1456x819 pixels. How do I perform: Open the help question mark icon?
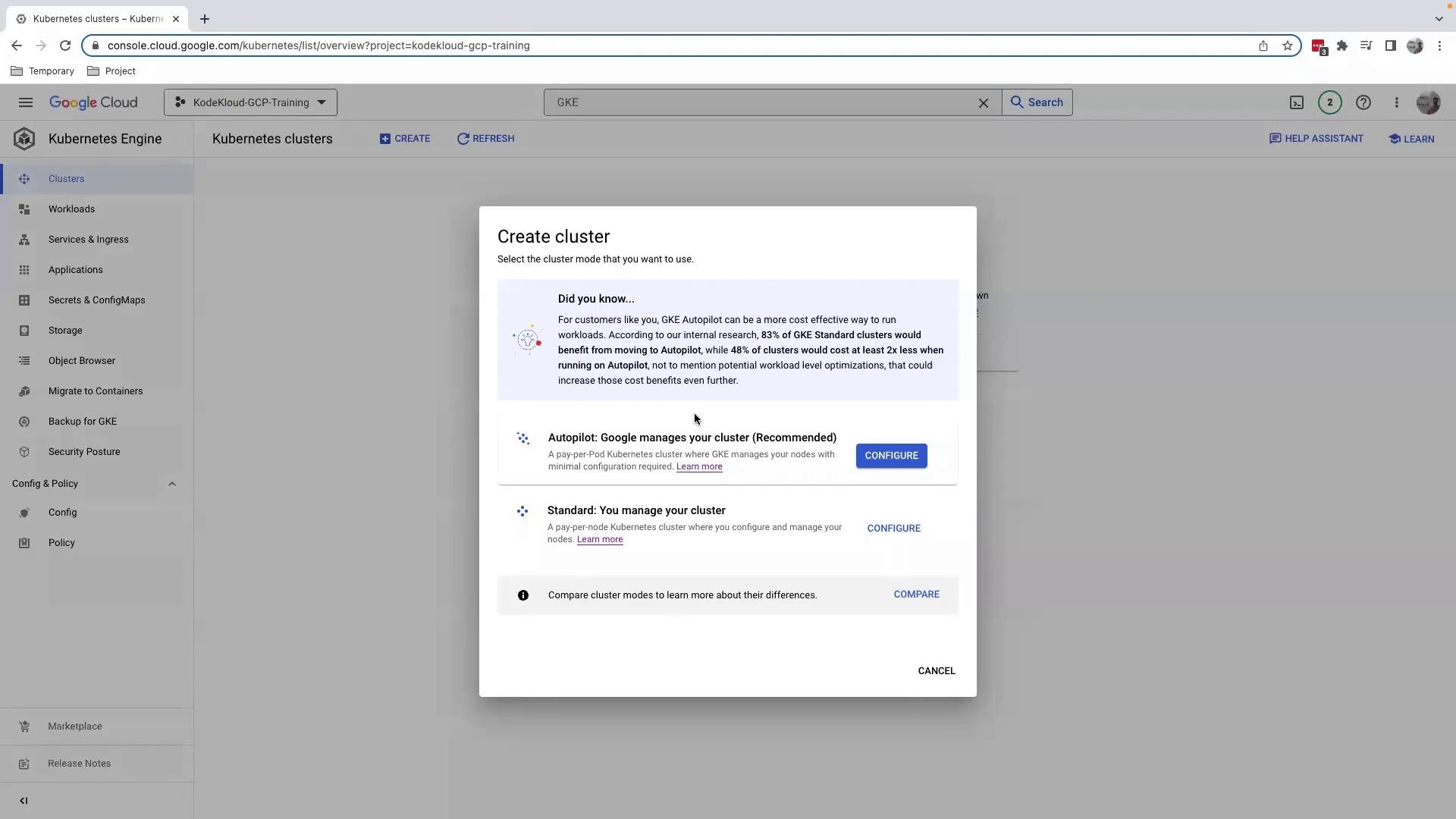1363,102
